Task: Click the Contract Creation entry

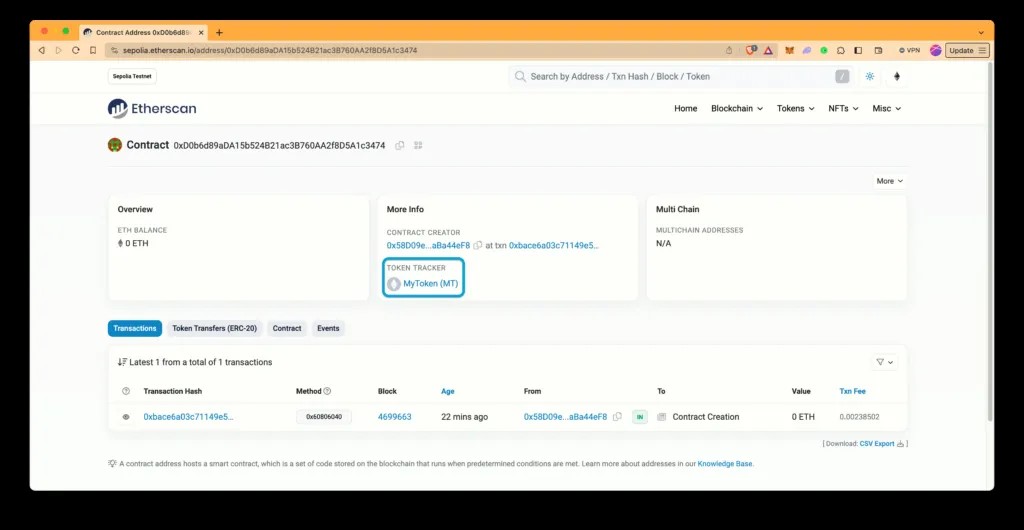Action: (705, 416)
